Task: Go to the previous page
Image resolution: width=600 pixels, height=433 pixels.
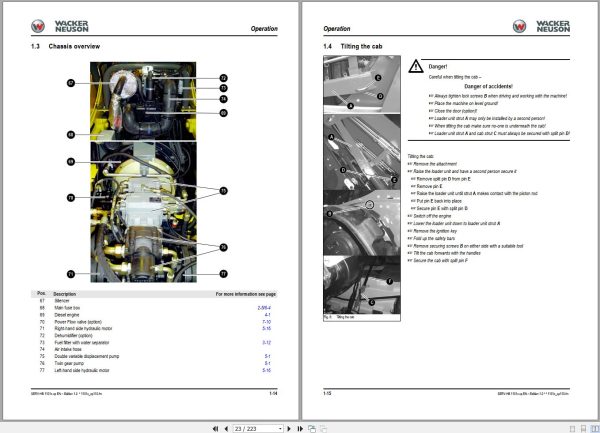Action: pyautogui.click(x=226, y=429)
